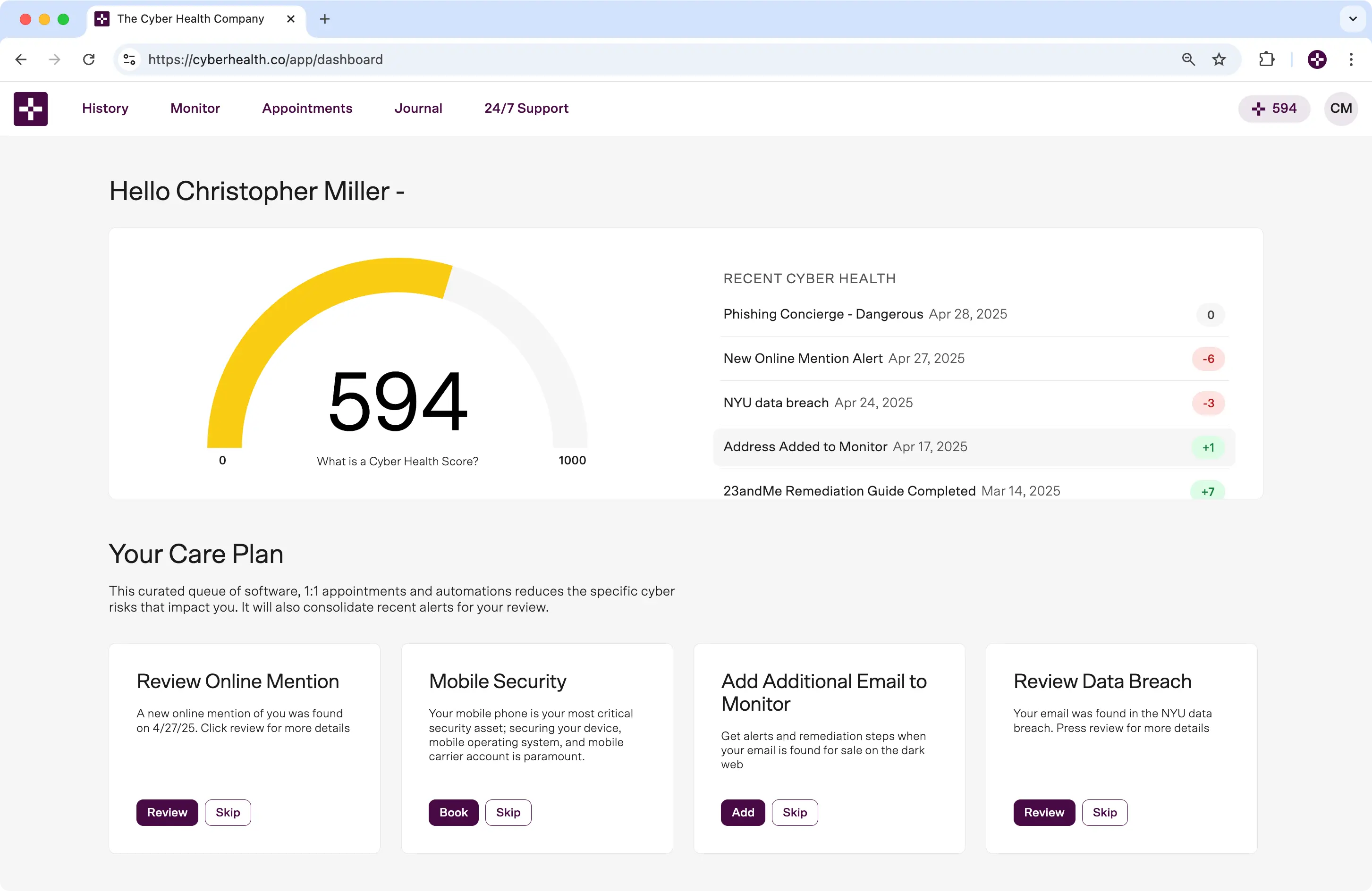Open the CM profile avatar
Image resolution: width=1372 pixels, height=891 pixels.
click(x=1341, y=109)
